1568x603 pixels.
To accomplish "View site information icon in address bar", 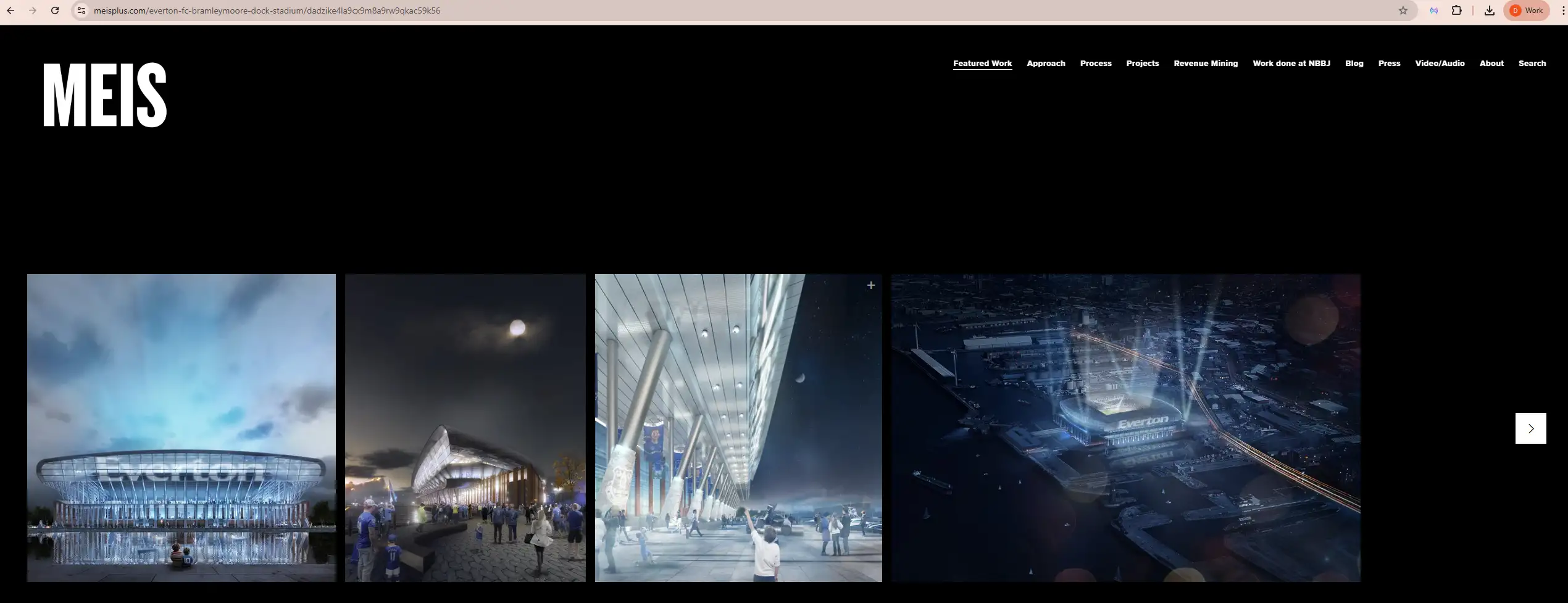I will [x=81, y=10].
